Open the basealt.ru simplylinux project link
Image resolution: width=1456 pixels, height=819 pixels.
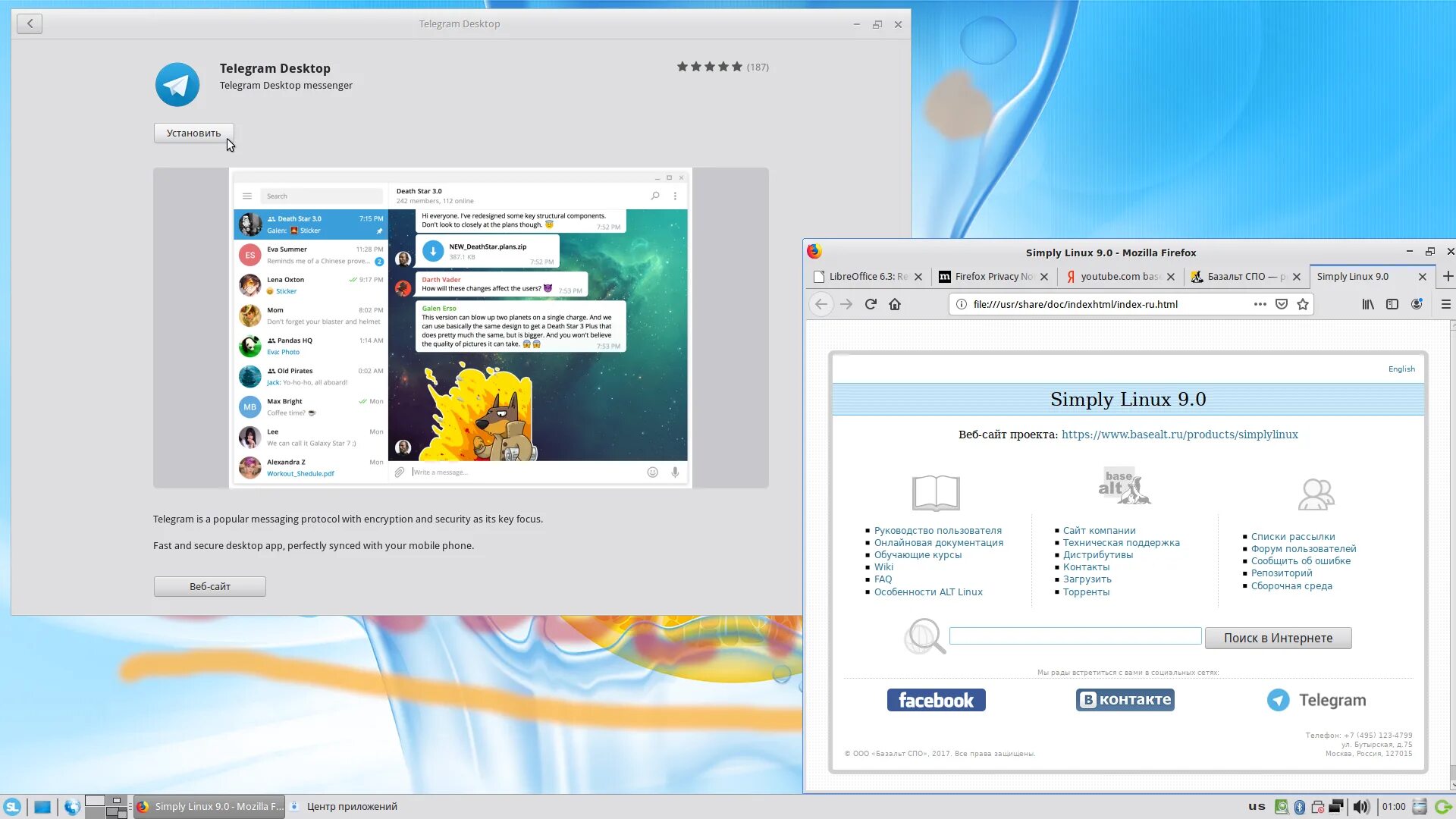click(1179, 435)
